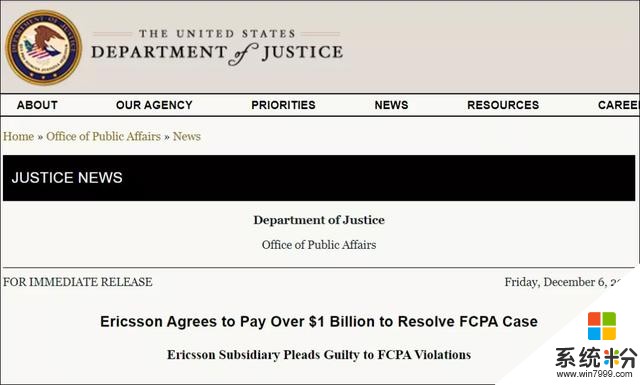The width and height of the screenshot is (640, 385).
Task: Click the Department of Justice seal logo
Action: pos(43,48)
